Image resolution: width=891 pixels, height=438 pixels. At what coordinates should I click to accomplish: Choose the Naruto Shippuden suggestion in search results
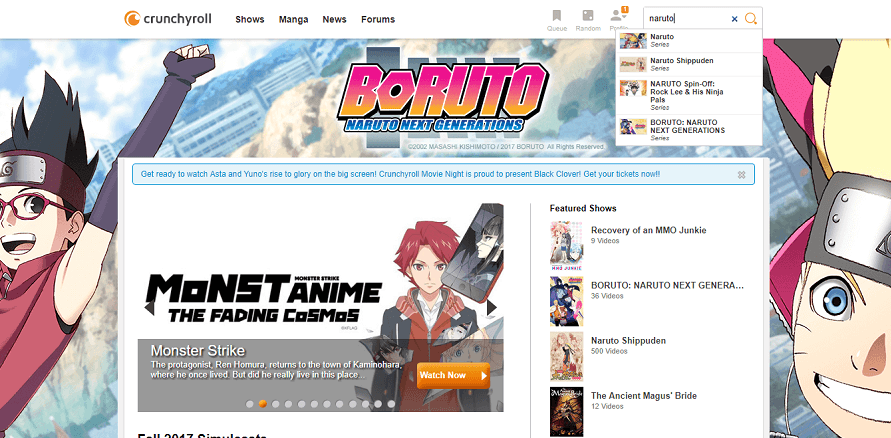point(689,64)
